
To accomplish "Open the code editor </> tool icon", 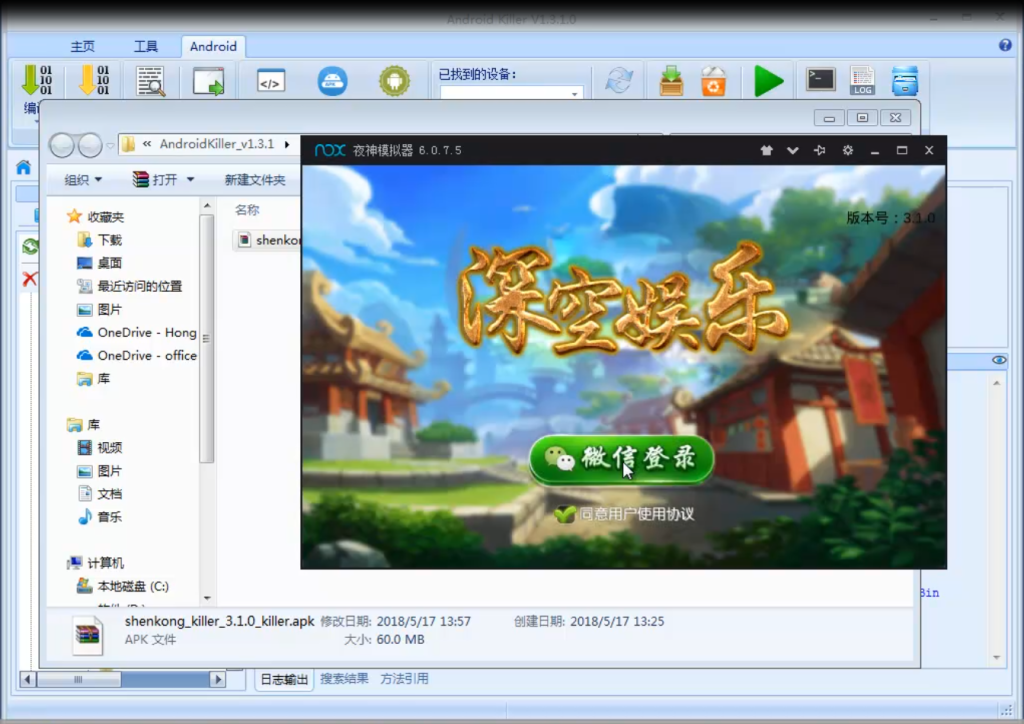I will (x=270, y=81).
